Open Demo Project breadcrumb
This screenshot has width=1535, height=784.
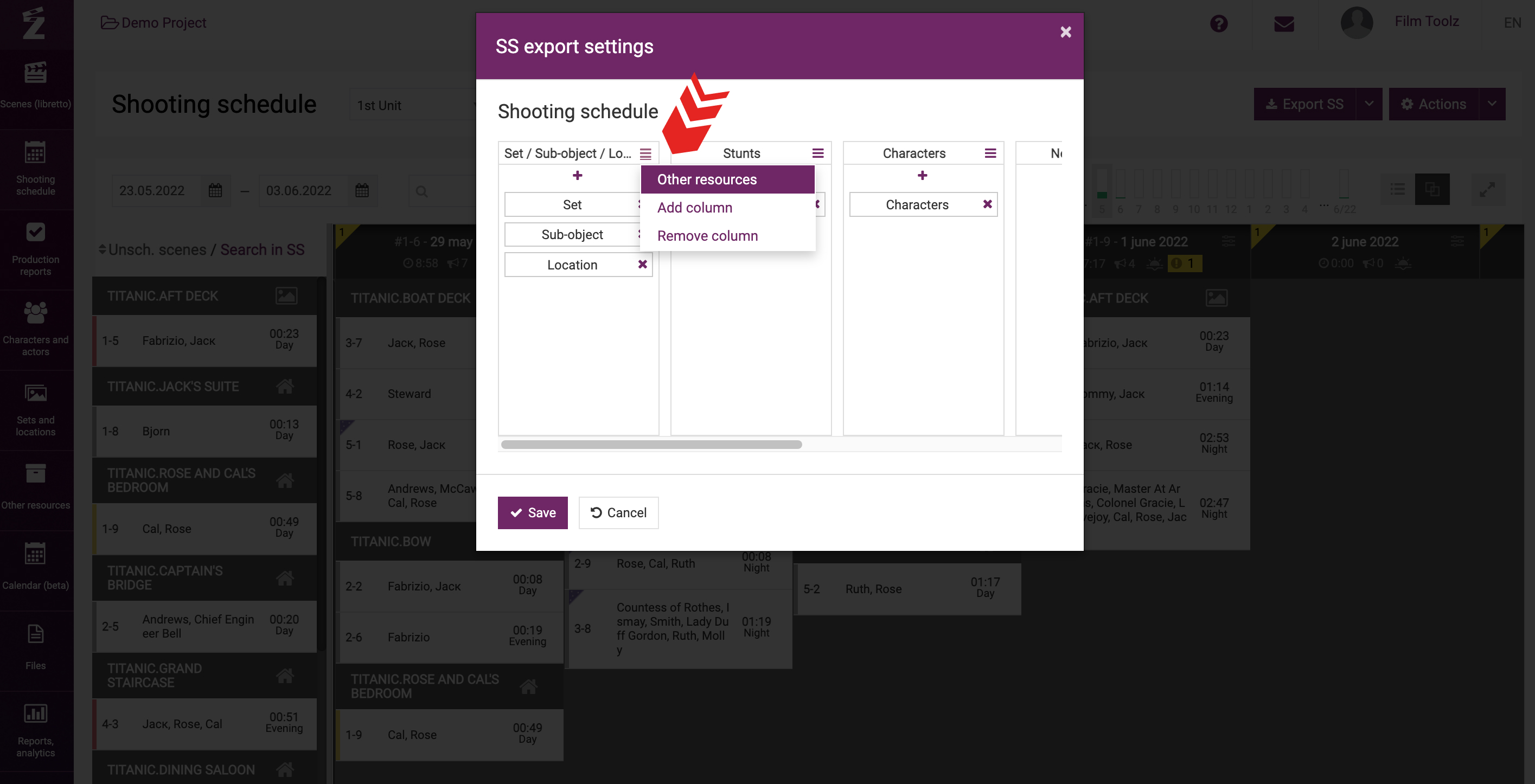tap(153, 23)
